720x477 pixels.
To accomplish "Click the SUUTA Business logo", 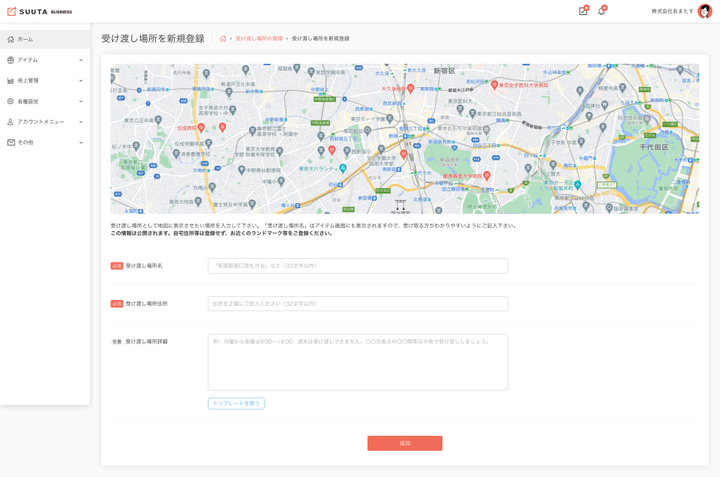I will [40, 12].
